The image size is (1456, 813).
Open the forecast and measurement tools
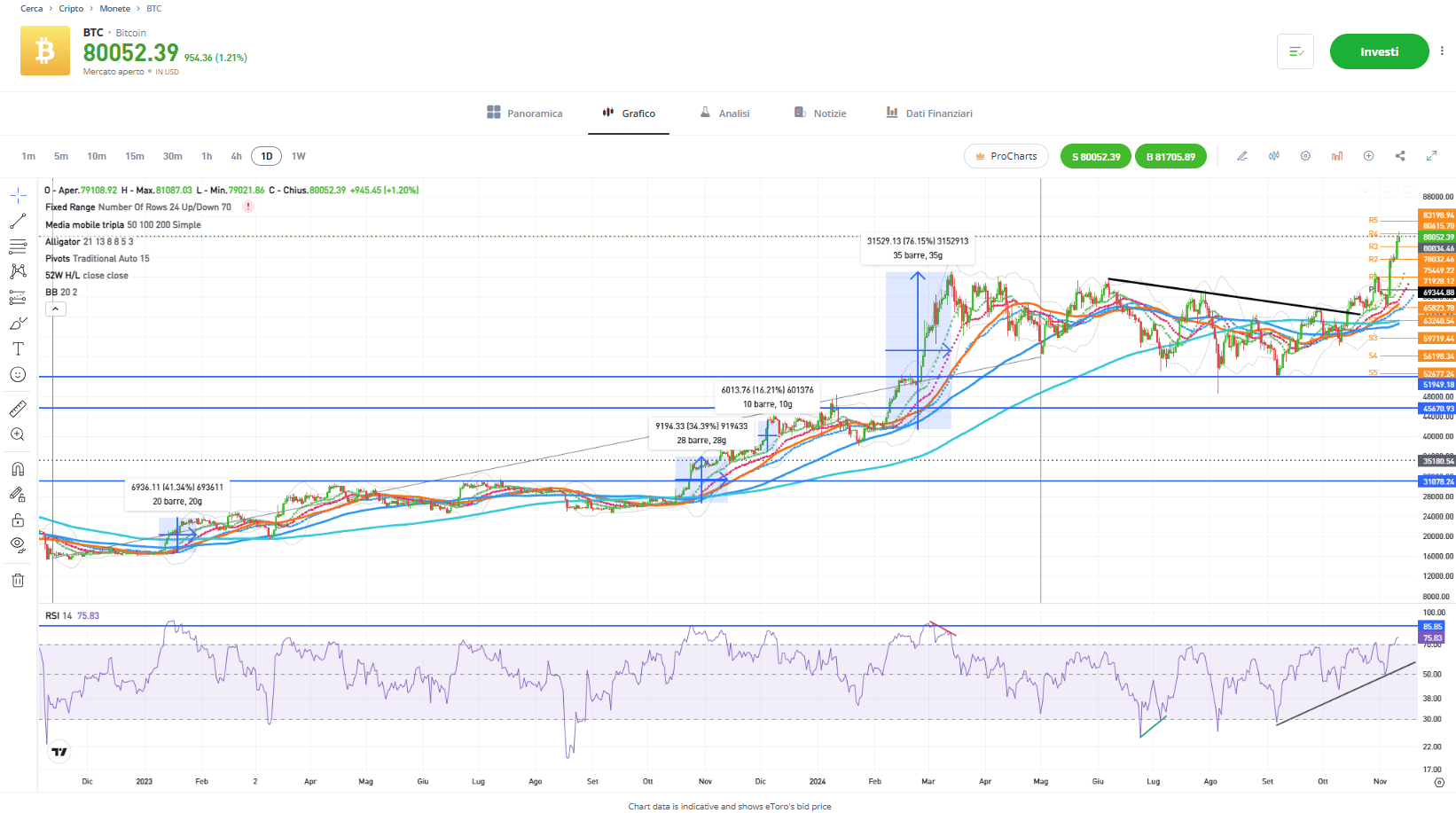coord(18,297)
